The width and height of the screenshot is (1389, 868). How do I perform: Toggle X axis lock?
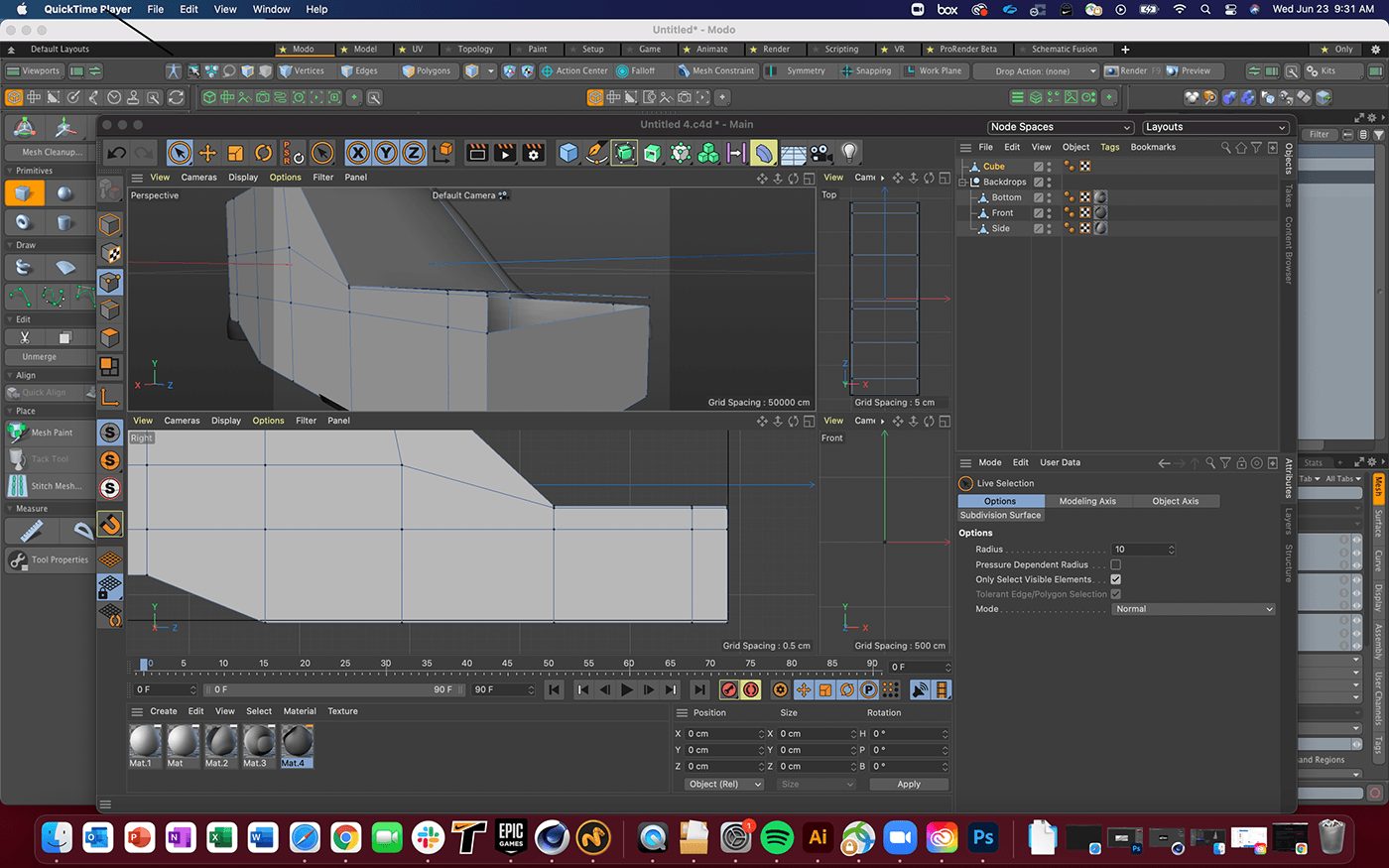pyautogui.click(x=358, y=153)
